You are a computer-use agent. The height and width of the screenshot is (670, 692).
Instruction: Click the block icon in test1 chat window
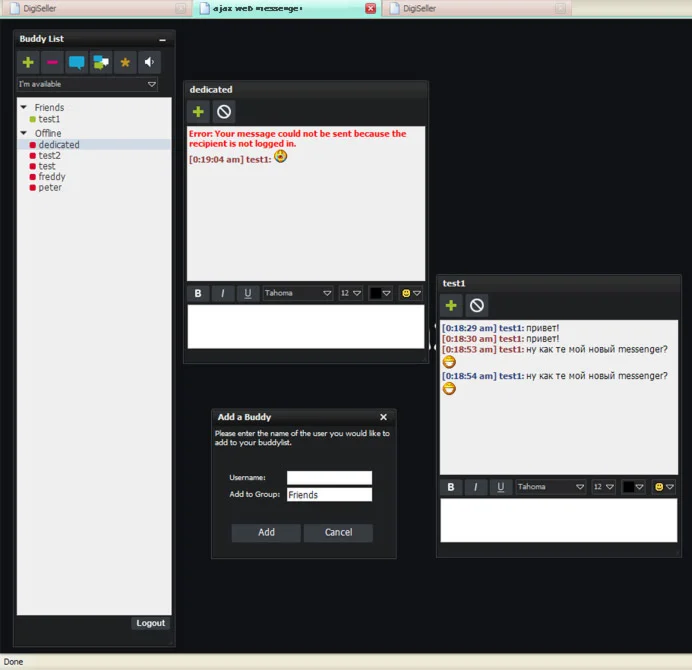477,305
